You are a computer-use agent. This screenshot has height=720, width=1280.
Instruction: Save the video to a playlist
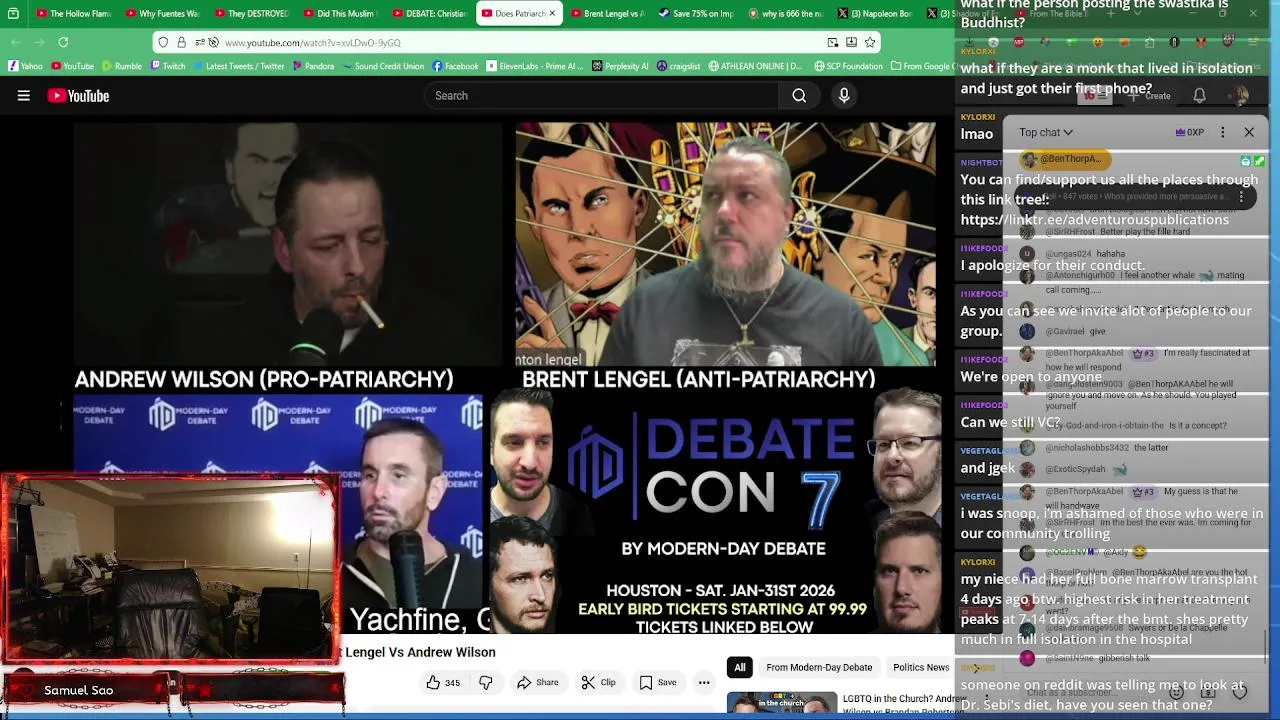click(x=658, y=682)
